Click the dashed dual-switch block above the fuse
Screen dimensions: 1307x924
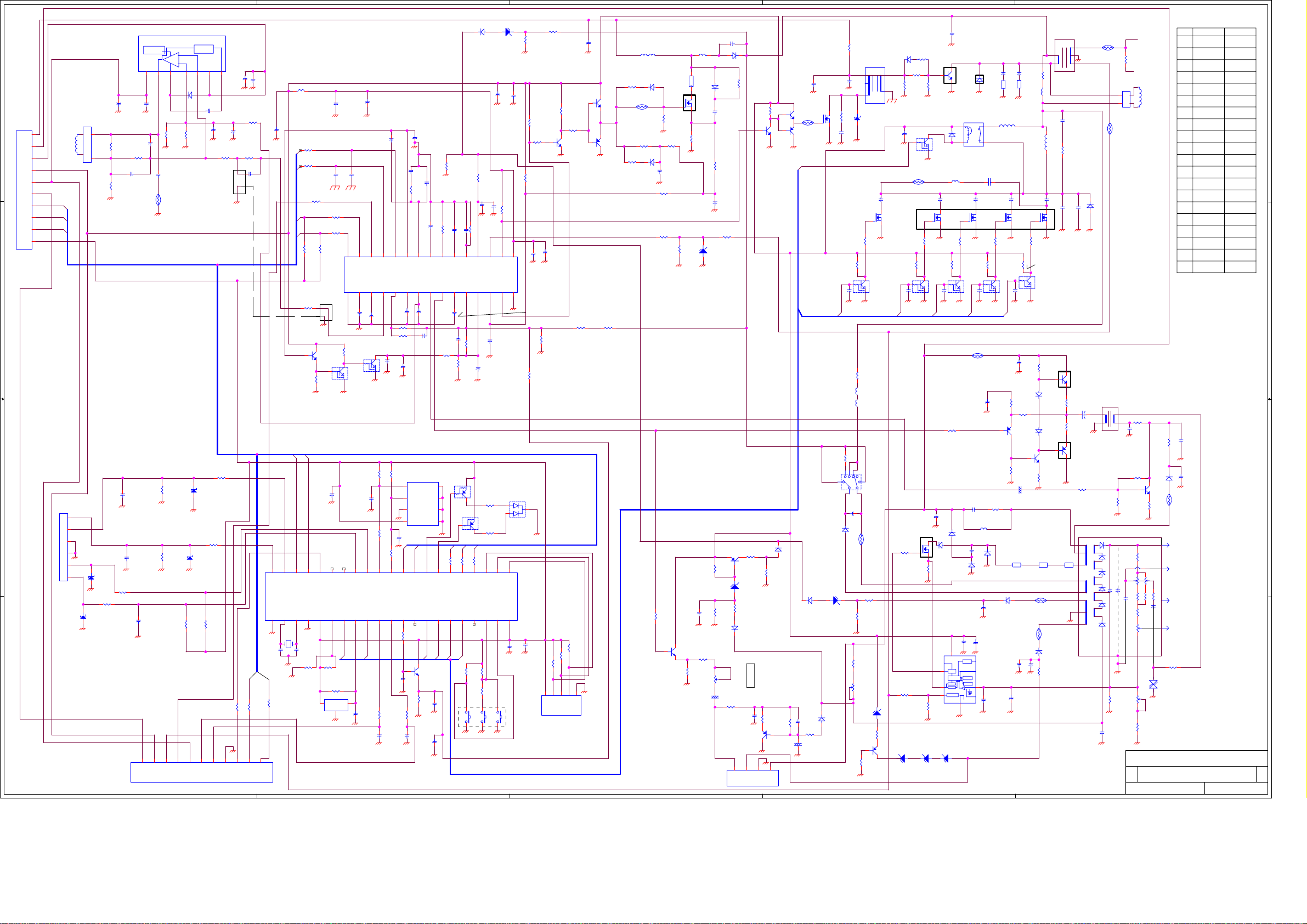click(x=851, y=482)
